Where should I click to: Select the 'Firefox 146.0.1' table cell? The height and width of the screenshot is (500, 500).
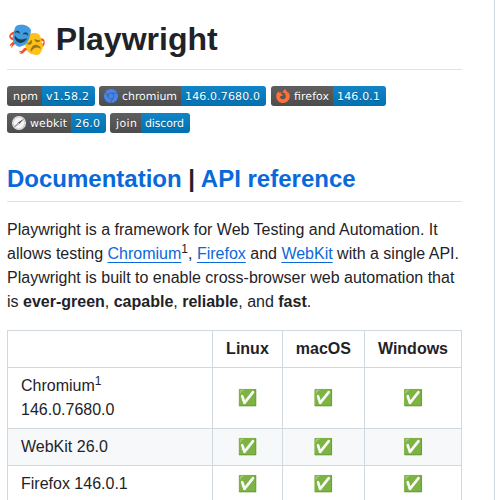110,483
